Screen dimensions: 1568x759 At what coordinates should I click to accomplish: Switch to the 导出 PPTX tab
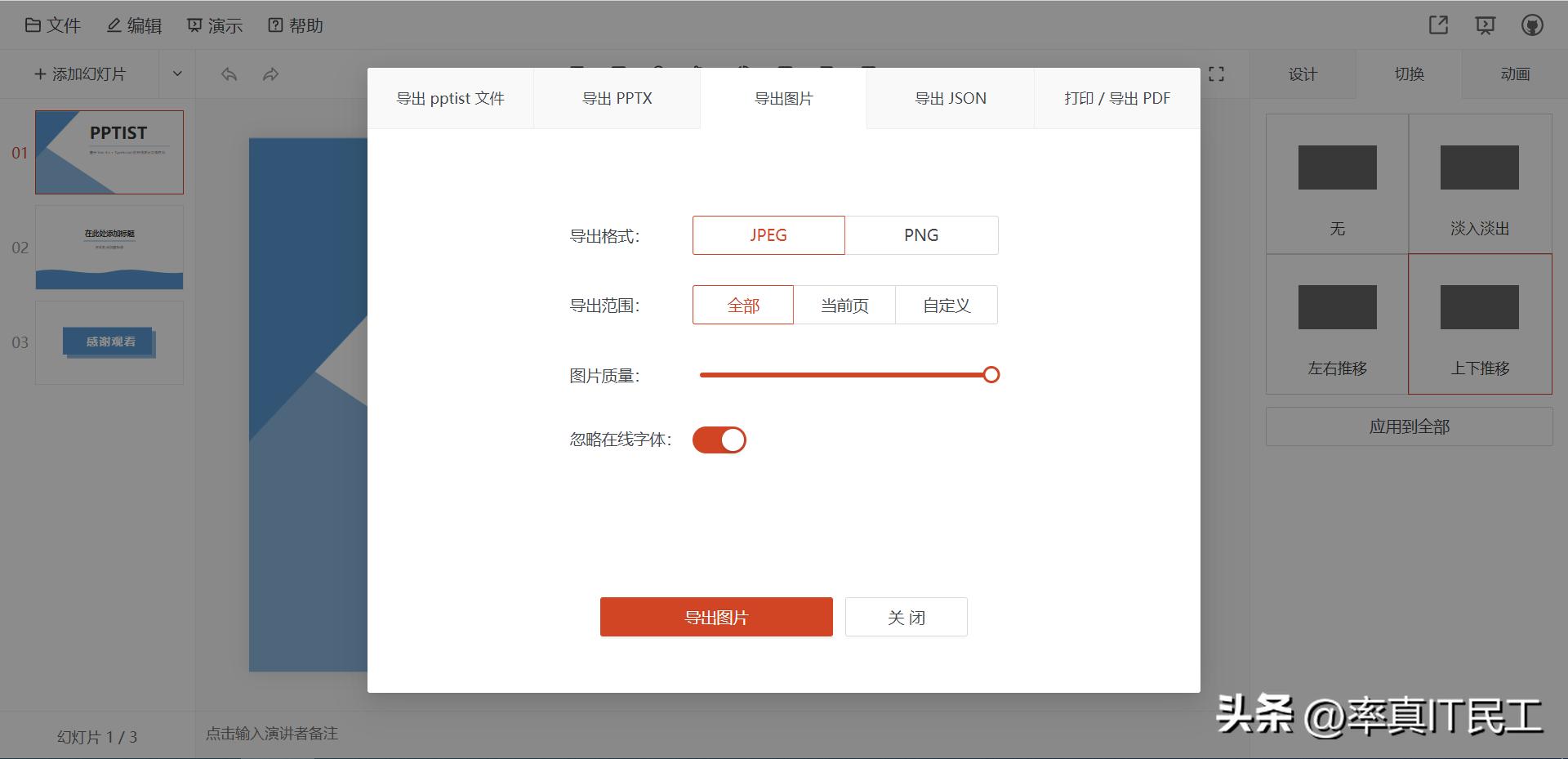point(617,99)
